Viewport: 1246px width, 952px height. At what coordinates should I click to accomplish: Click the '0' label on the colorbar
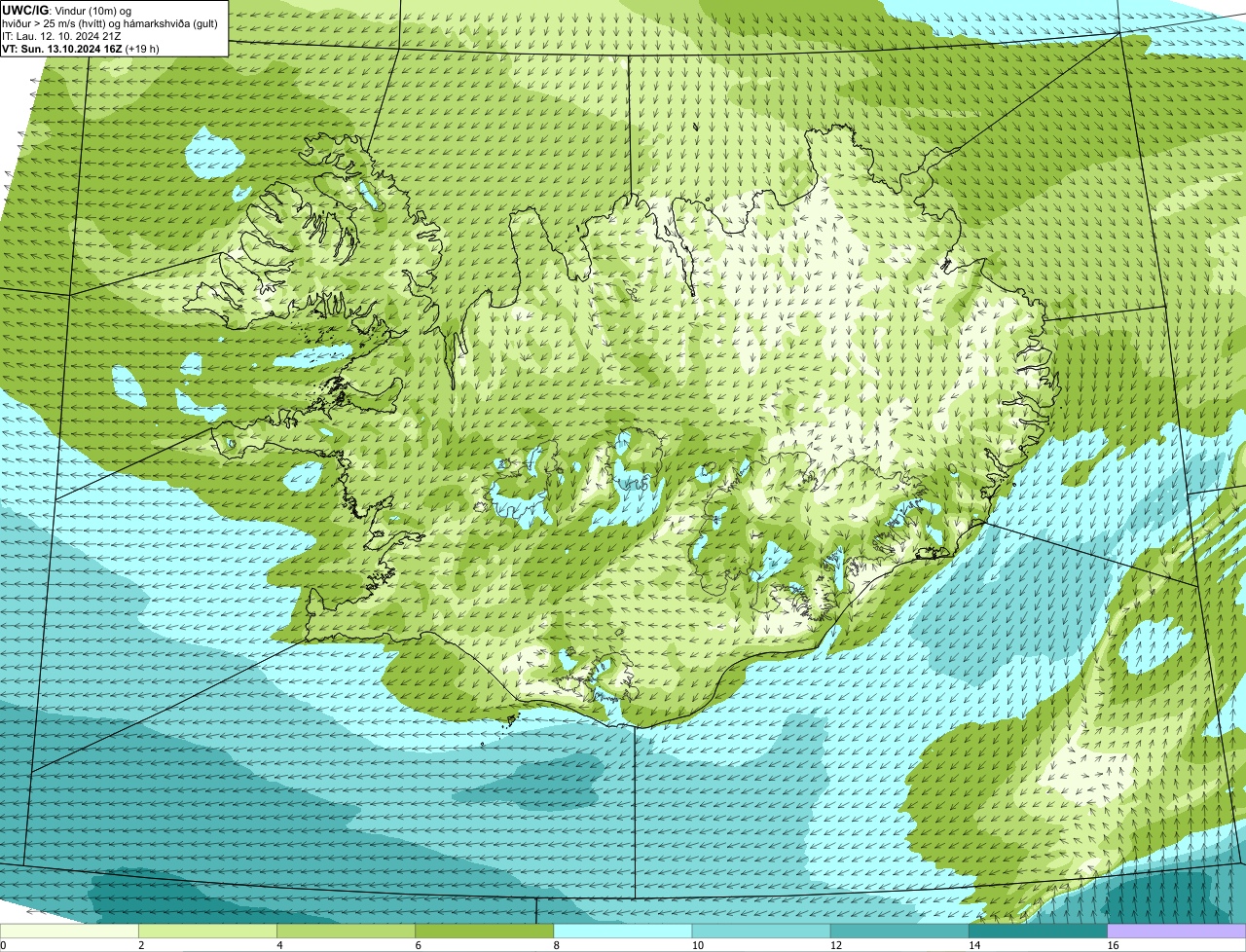(3, 945)
